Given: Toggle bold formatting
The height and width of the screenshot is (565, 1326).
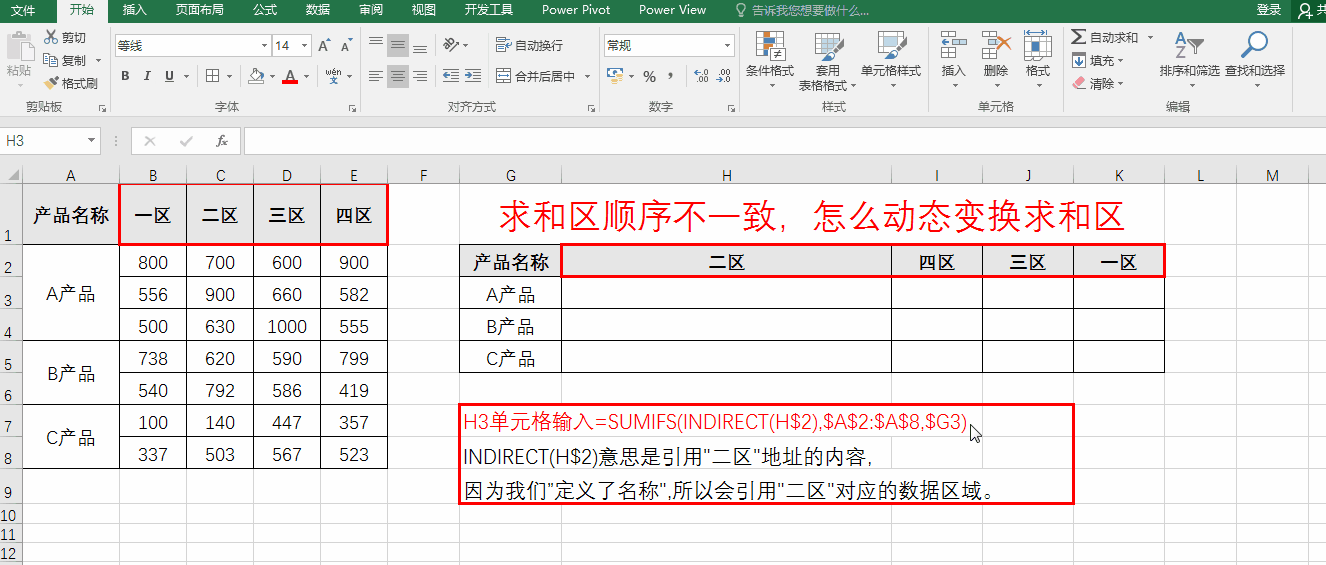Looking at the screenshot, I should (125, 76).
